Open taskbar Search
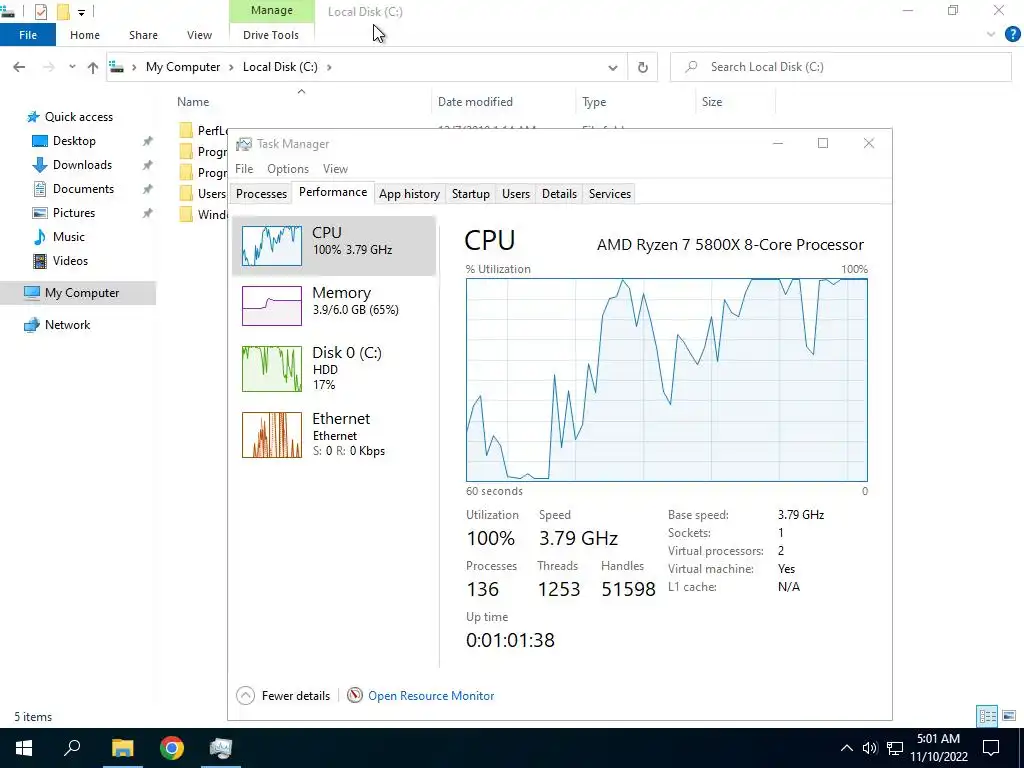The width and height of the screenshot is (1024, 768). tap(72, 748)
